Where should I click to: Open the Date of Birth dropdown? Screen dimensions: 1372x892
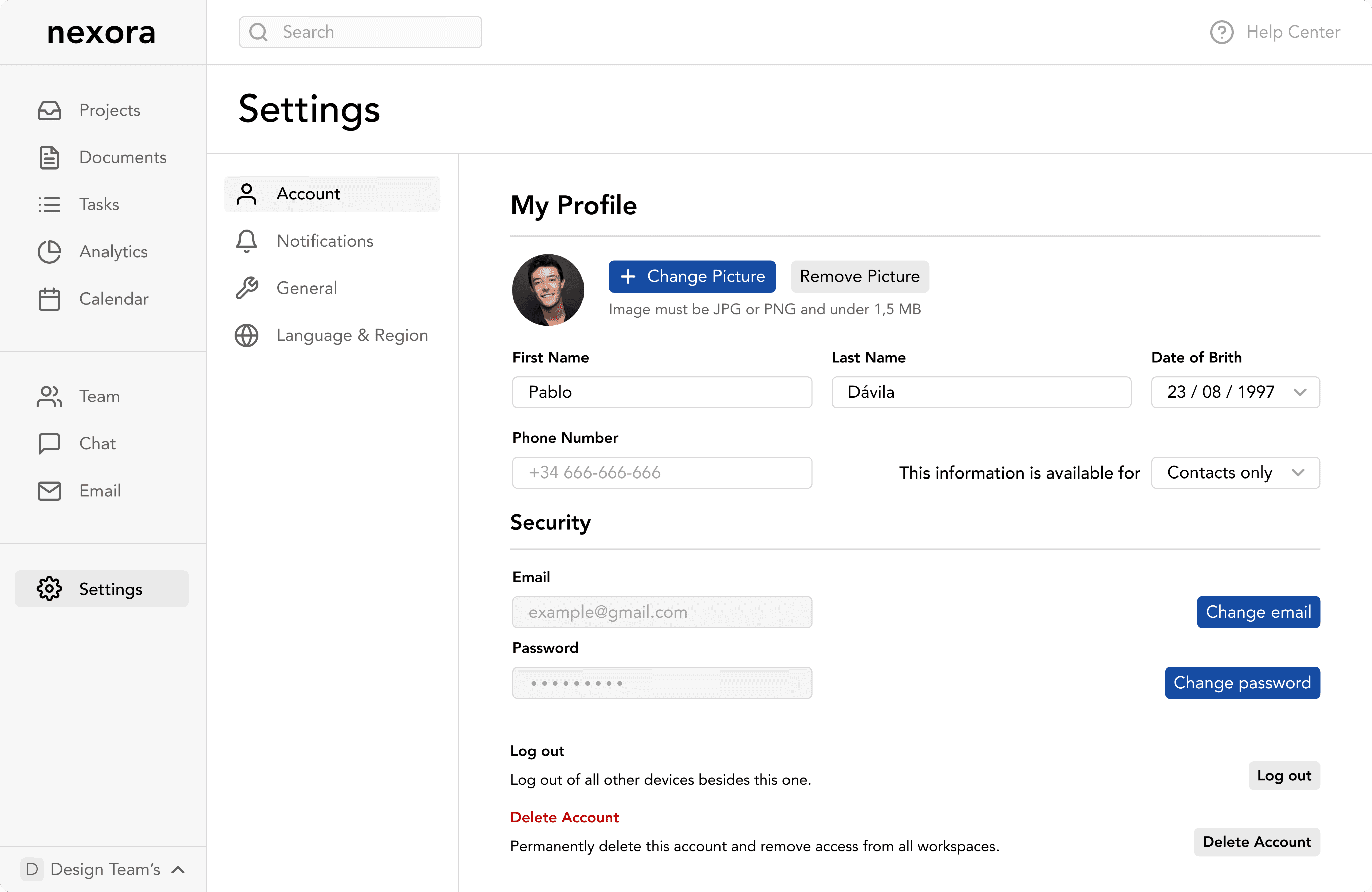(x=1235, y=392)
